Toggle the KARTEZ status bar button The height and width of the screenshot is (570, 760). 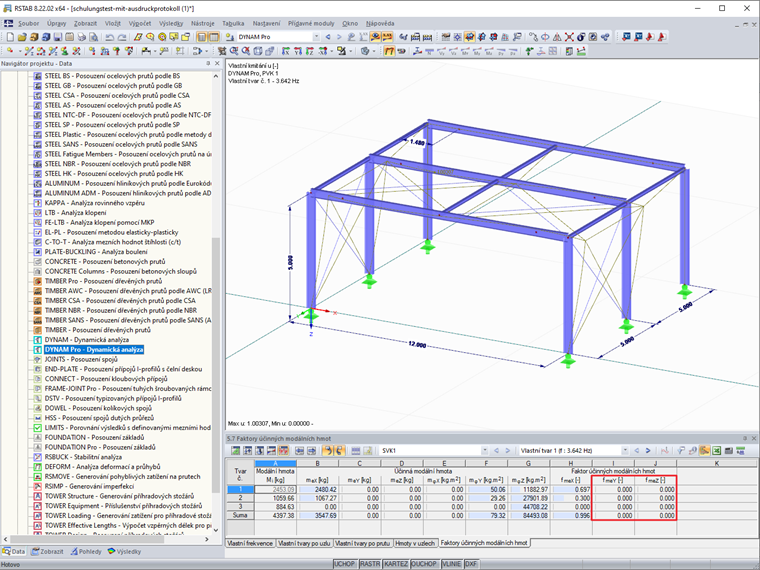pos(396,564)
